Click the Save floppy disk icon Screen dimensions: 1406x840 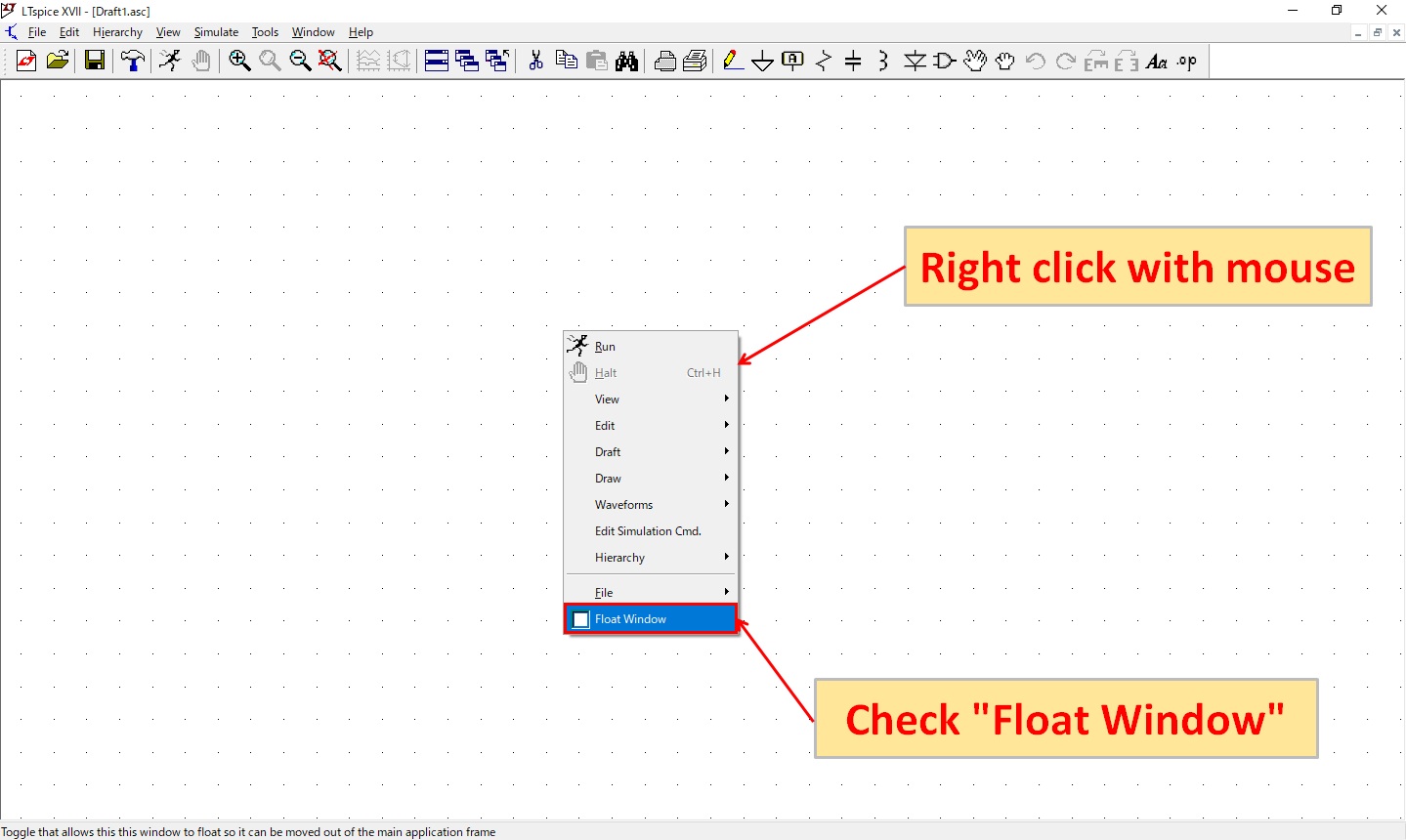click(95, 62)
